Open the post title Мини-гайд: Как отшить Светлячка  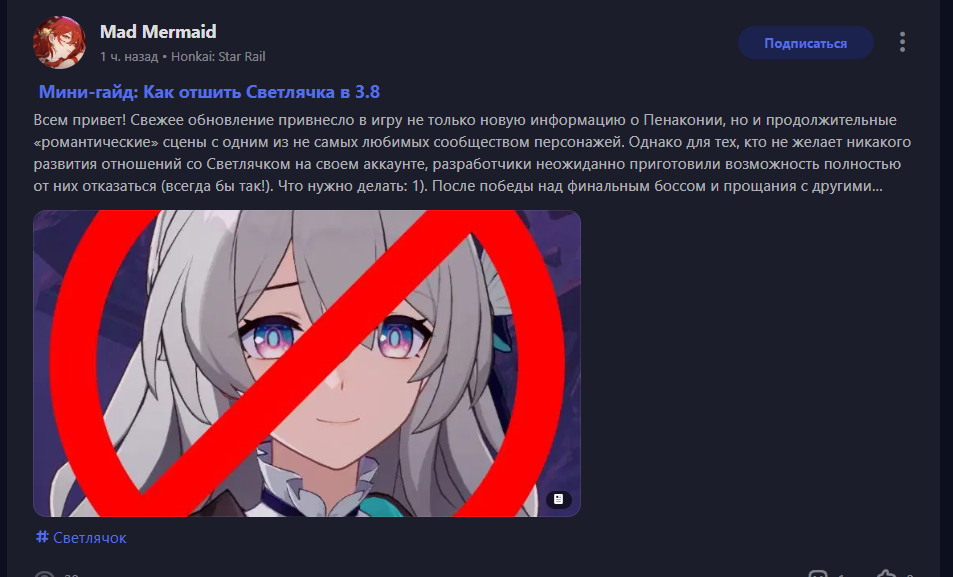[209, 92]
